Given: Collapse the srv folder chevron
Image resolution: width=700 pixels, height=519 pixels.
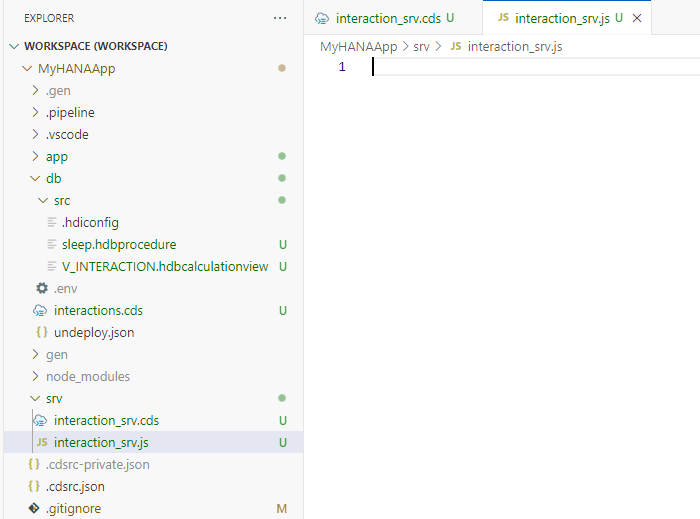Looking at the screenshot, I should point(35,398).
